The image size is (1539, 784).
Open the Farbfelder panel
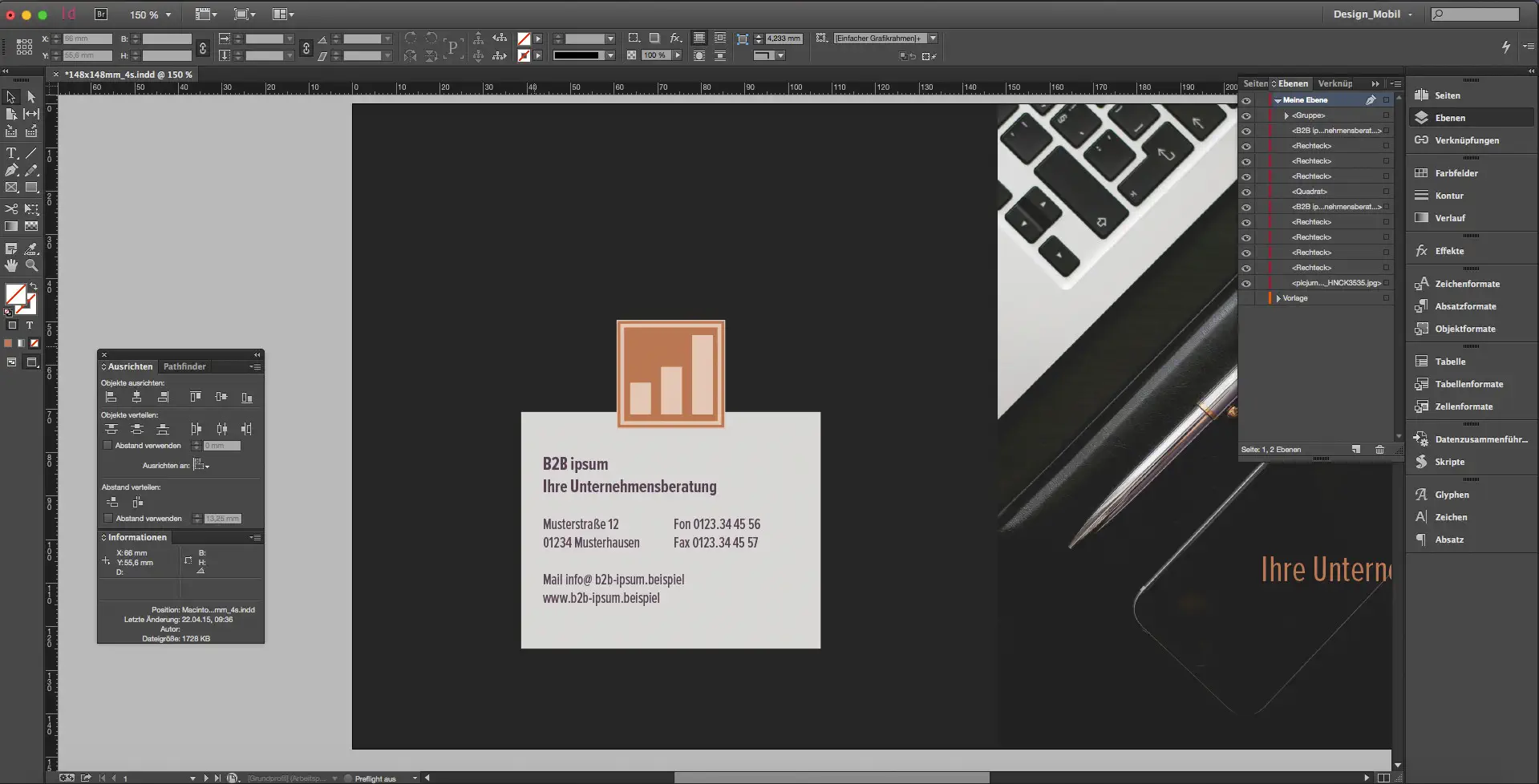[x=1456, y=173]
